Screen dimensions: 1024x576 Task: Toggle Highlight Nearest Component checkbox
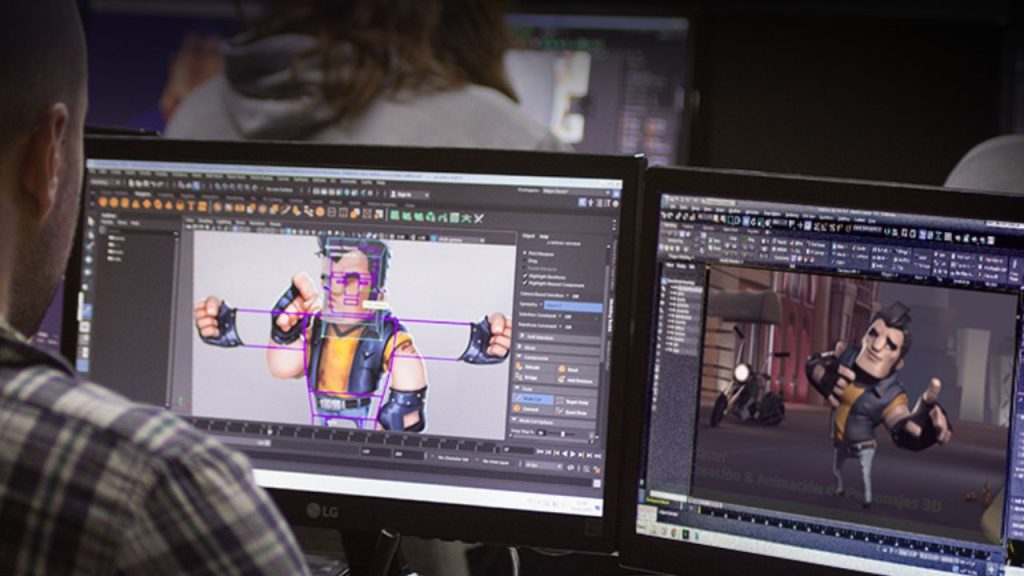[x=526, y=284]
